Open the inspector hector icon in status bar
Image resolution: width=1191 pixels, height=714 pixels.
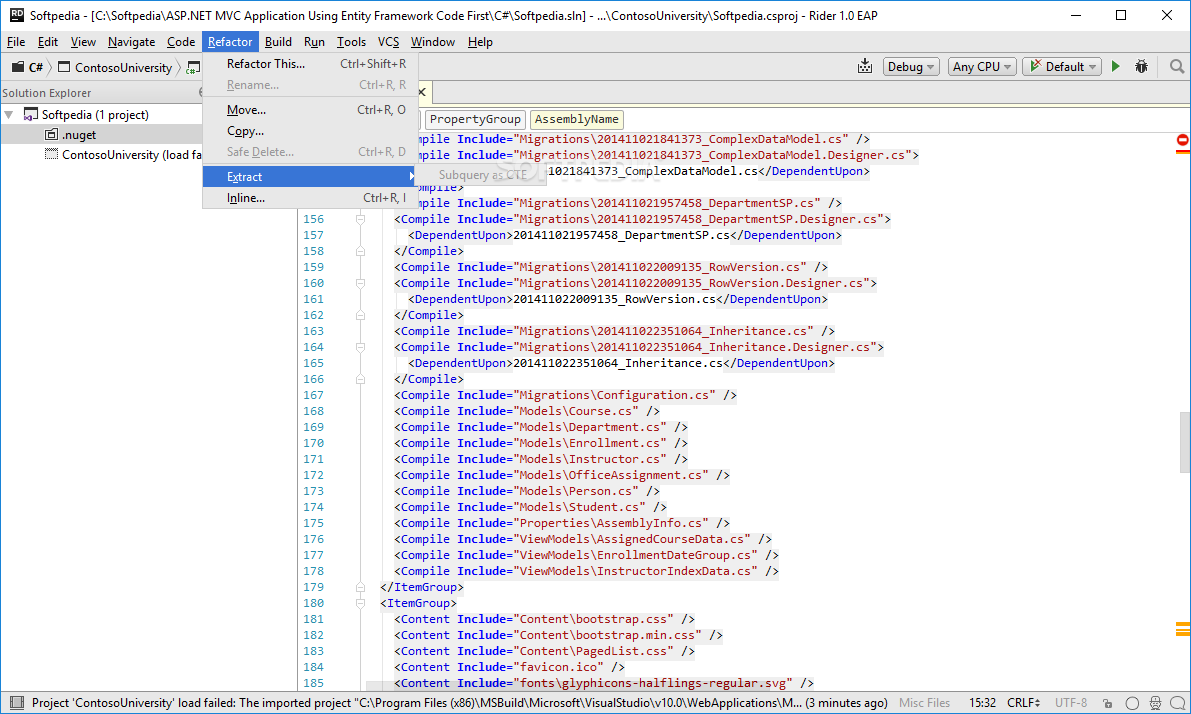[x=1155, y=703]
